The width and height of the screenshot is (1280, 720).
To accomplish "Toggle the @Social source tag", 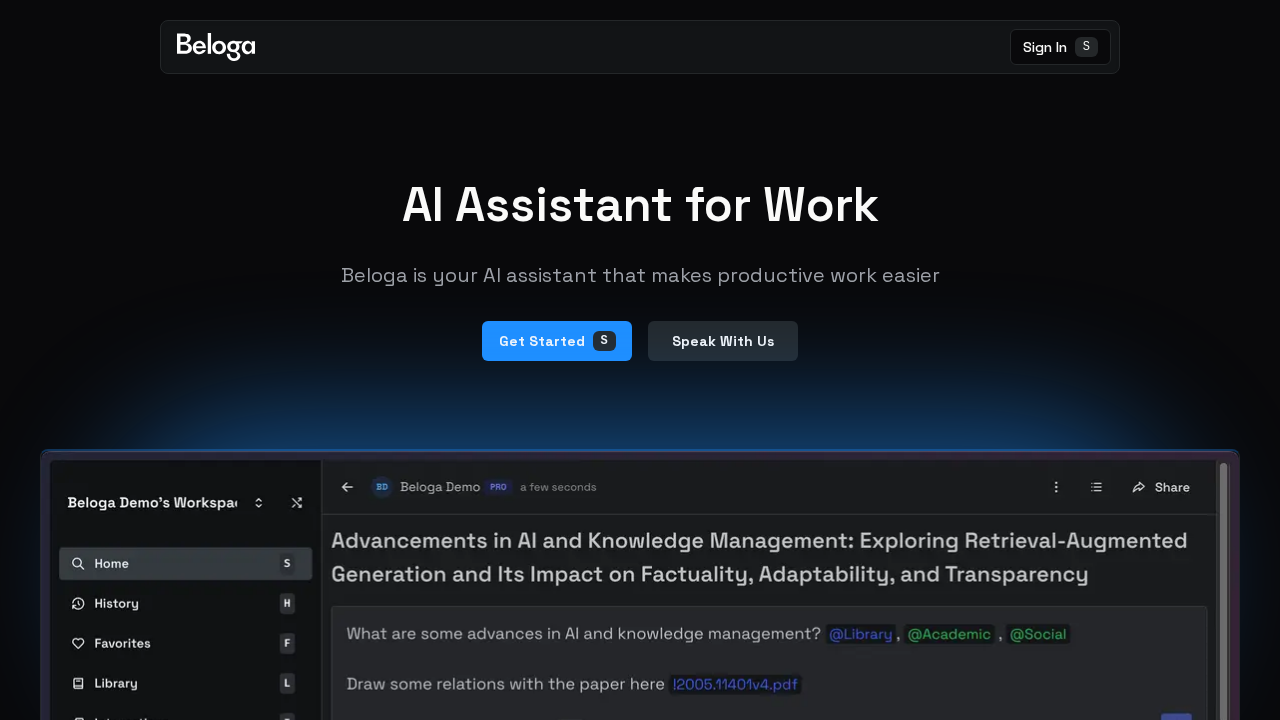I will [1037, 634].
